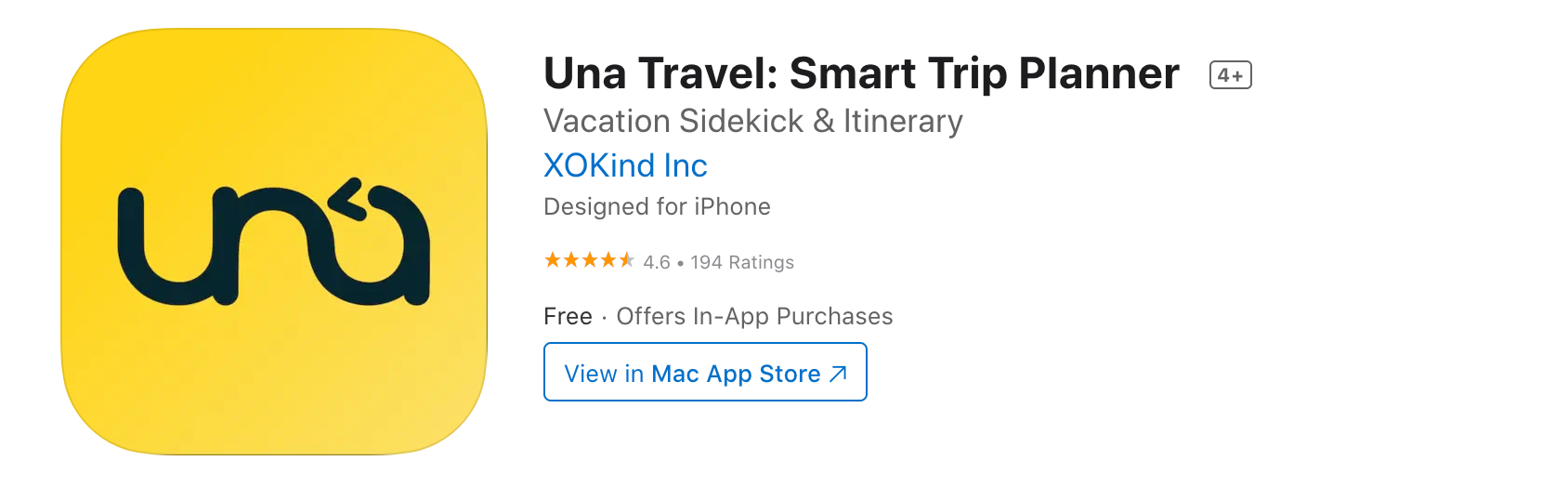Click the Free price label

[568, 316]
